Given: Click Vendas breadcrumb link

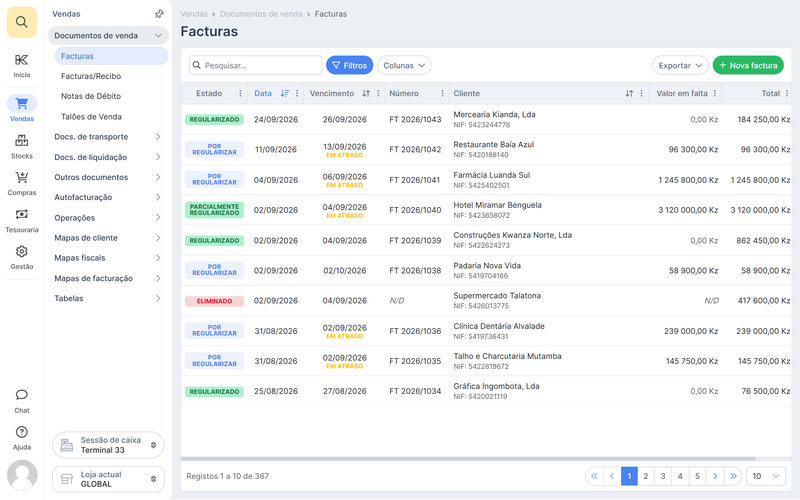Looking at the screenshot, I should (194, 14).
